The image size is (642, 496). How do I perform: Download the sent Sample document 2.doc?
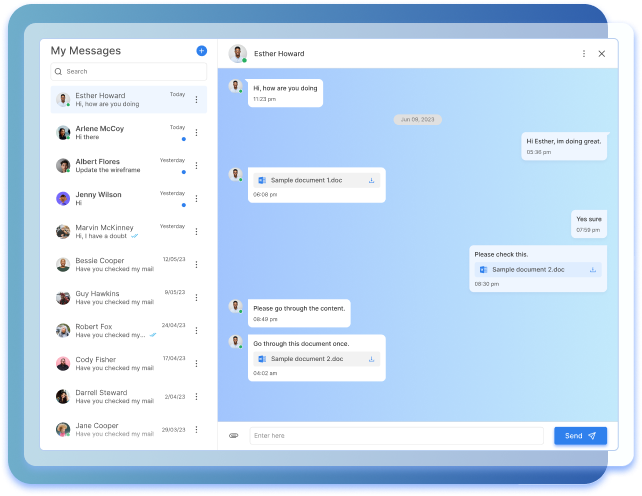pos(593,269)
